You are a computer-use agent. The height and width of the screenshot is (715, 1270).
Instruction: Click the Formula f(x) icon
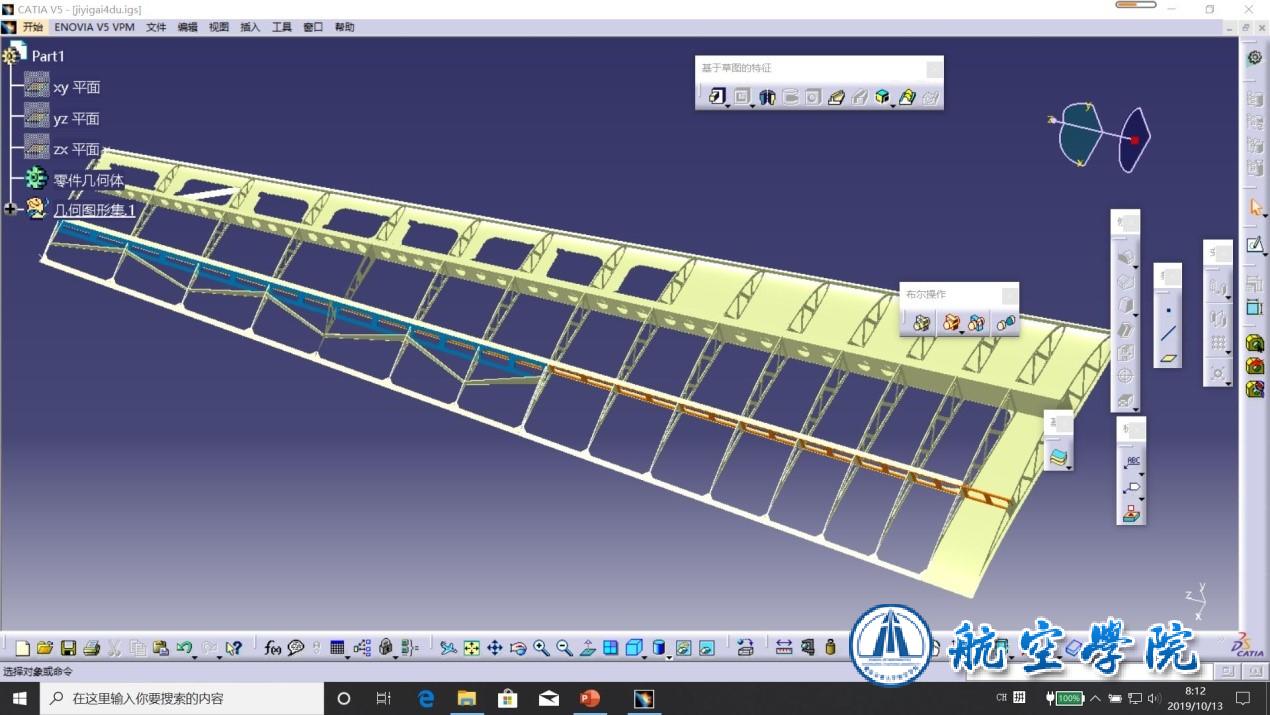[x=273, y=648]
